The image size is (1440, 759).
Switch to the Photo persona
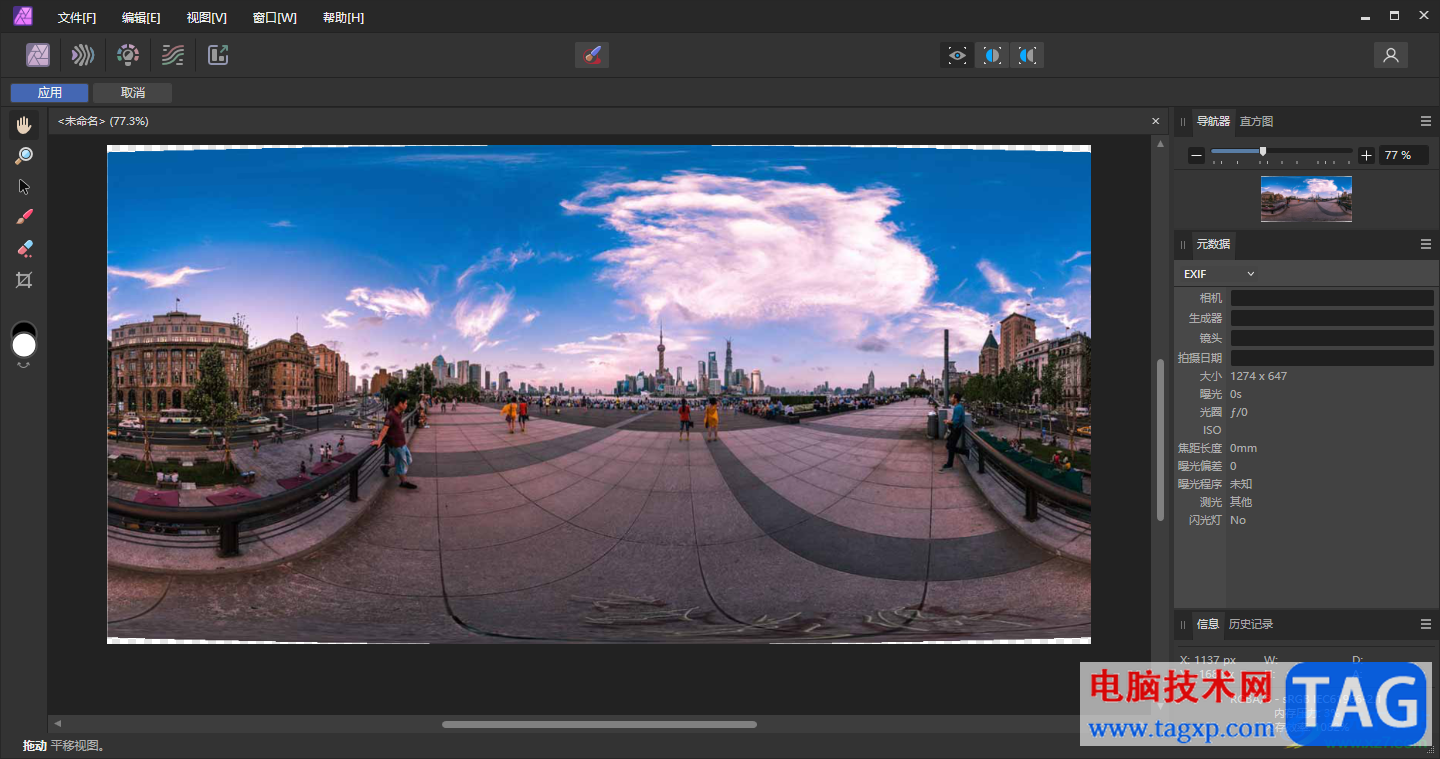38,55
